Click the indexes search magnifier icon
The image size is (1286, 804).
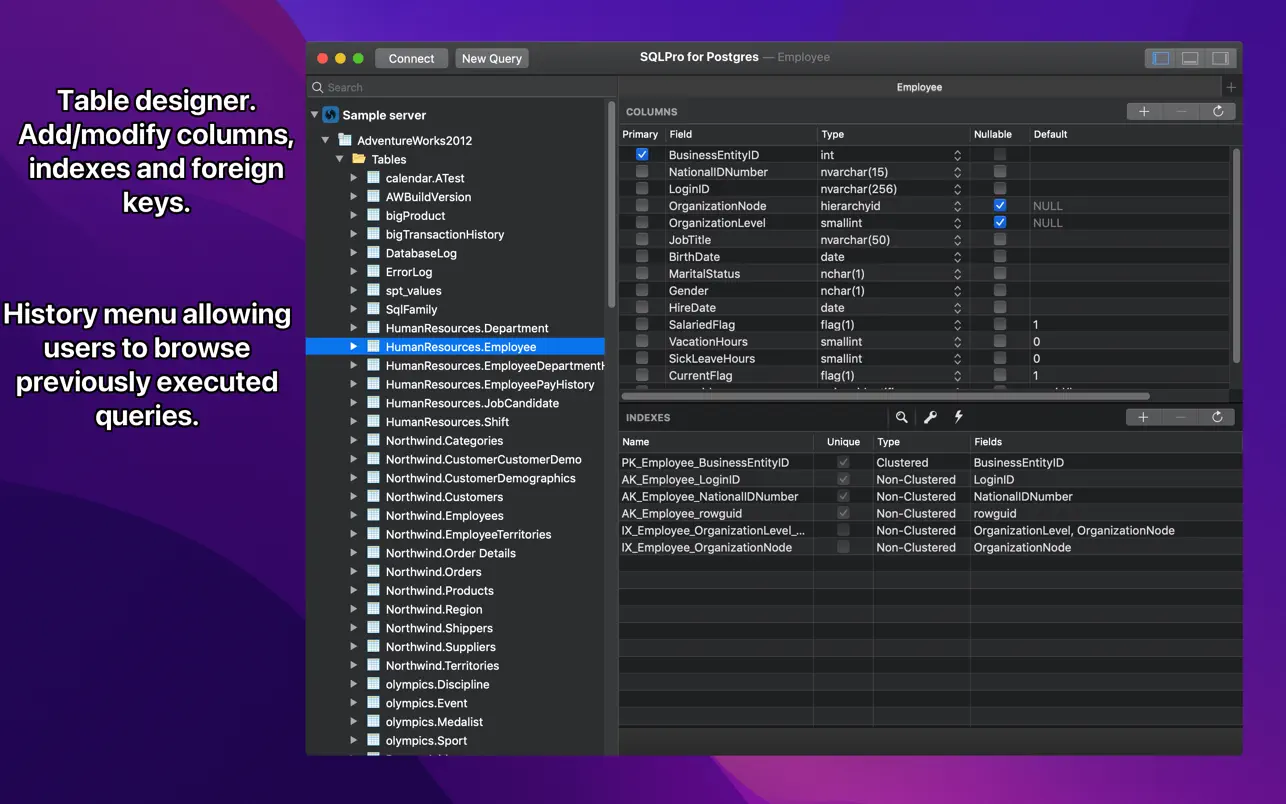point(901,417)
